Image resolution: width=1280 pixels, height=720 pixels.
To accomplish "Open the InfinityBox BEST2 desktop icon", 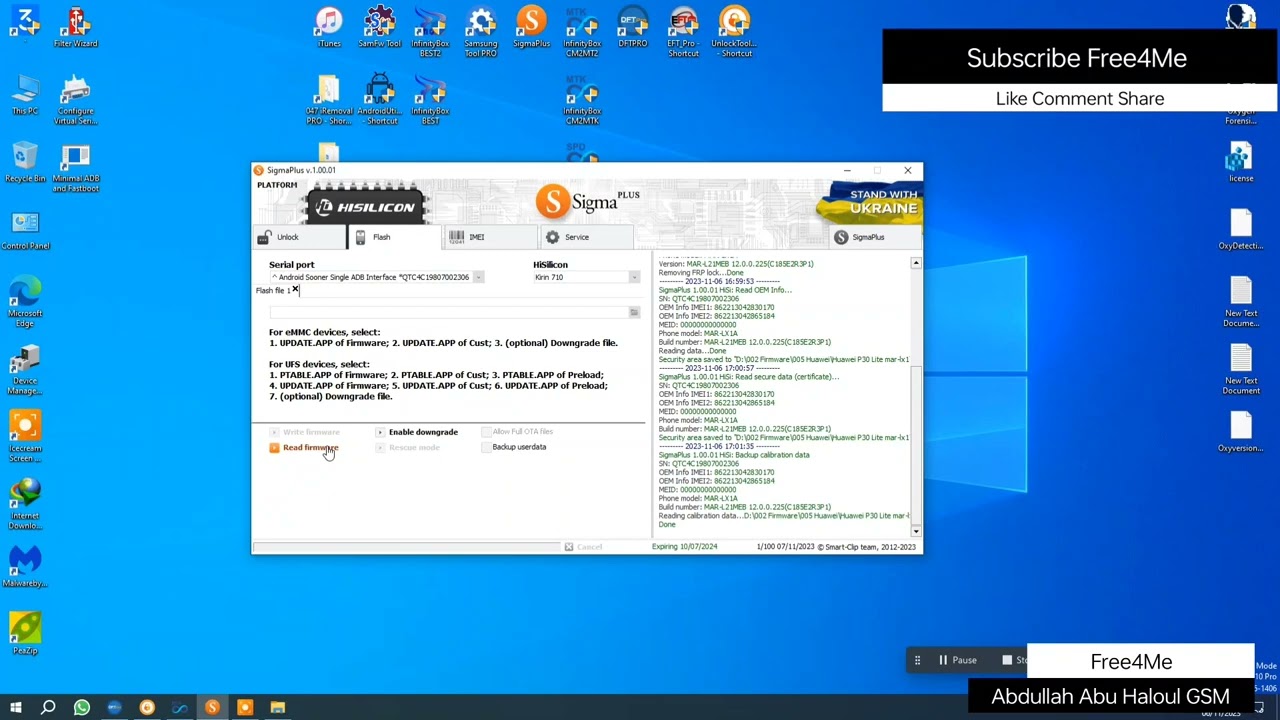I will pos(430,32).
